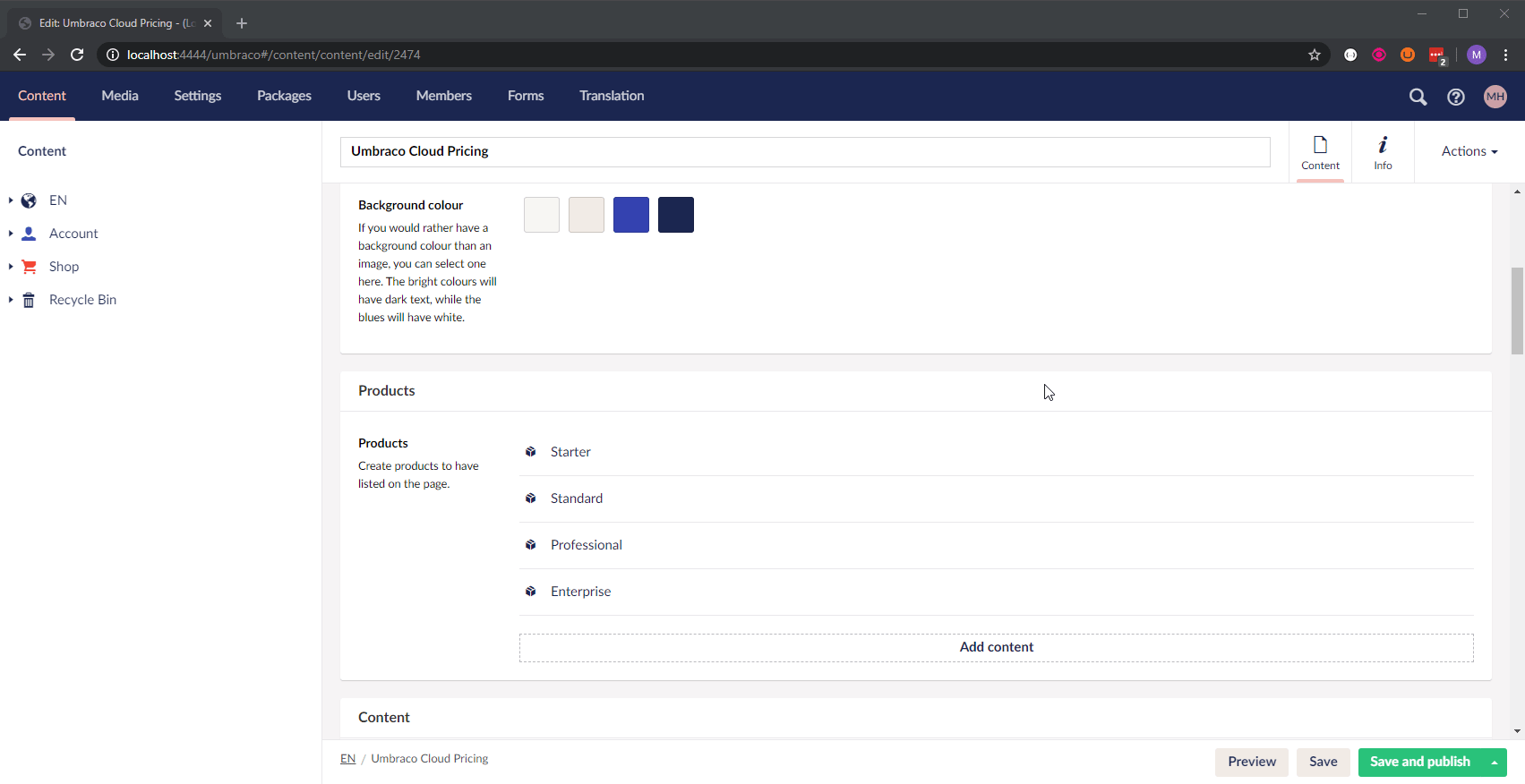Image resolution: width=1525 pixels, height=784 pixels.
Task: Open the Professional product item
Action: pos(997,545)
